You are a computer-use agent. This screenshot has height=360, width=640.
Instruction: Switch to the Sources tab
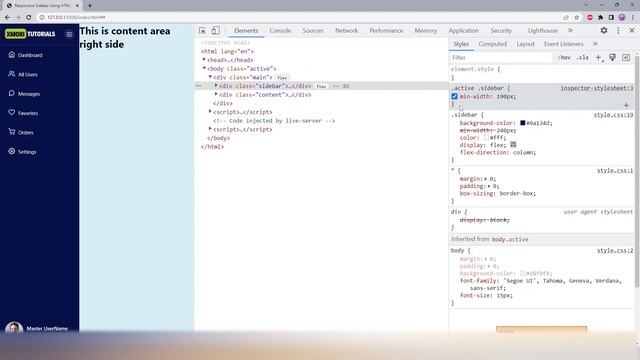pyautogui.click(x=313, y=31)
